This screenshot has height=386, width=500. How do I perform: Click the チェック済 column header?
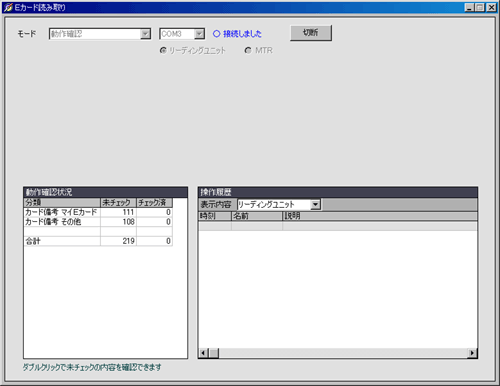[154, 202]
